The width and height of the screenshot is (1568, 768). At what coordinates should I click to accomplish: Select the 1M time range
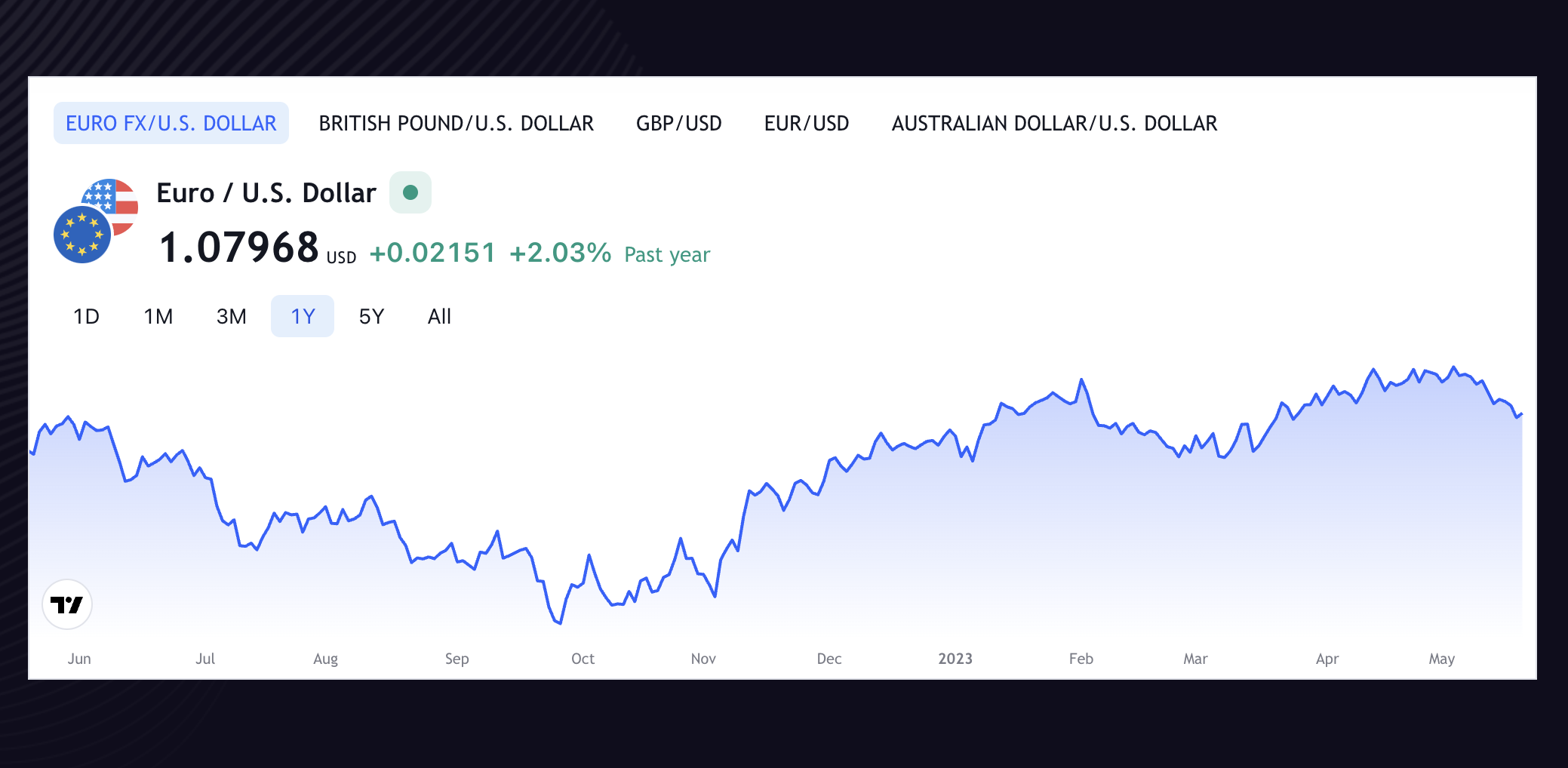(x=158, y=316)
